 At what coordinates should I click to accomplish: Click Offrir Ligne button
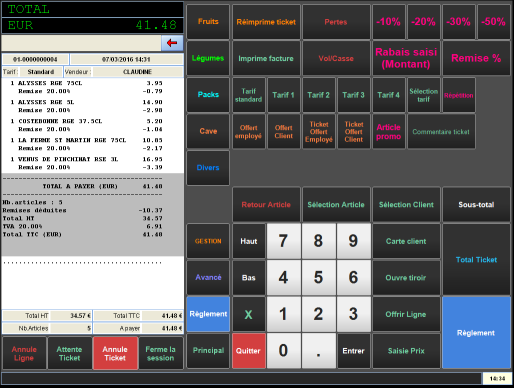pos(406,314)
